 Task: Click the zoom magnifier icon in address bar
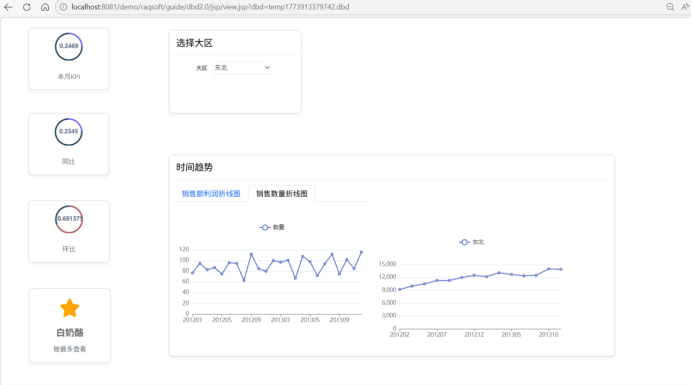[x=670, y=7]
